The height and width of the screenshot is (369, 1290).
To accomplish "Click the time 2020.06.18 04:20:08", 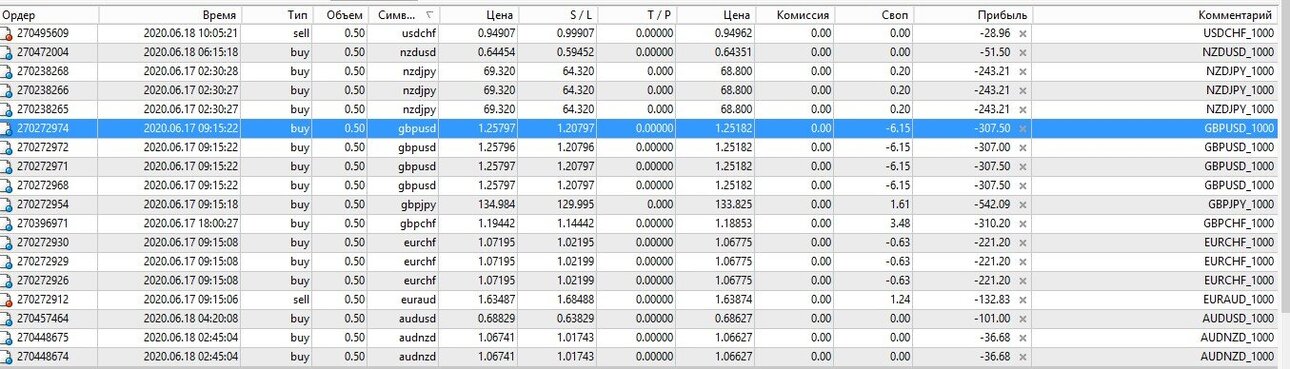I will coord(190,318).
